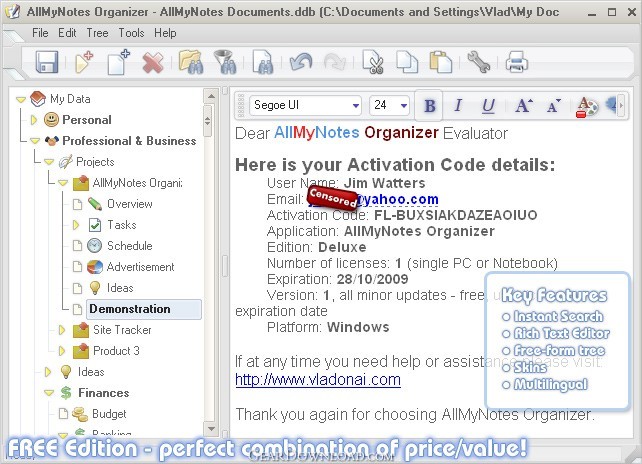Click tree scrollbar down arrow

click(x=211, y=429)
